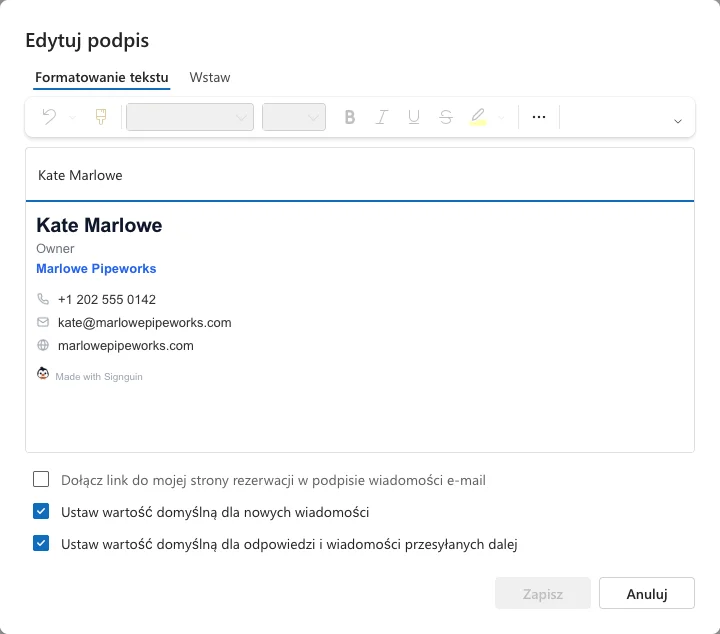Switch to Formatowanie tekstu tab
Screen dimensions: 720x634
click(x=101, y=77)
